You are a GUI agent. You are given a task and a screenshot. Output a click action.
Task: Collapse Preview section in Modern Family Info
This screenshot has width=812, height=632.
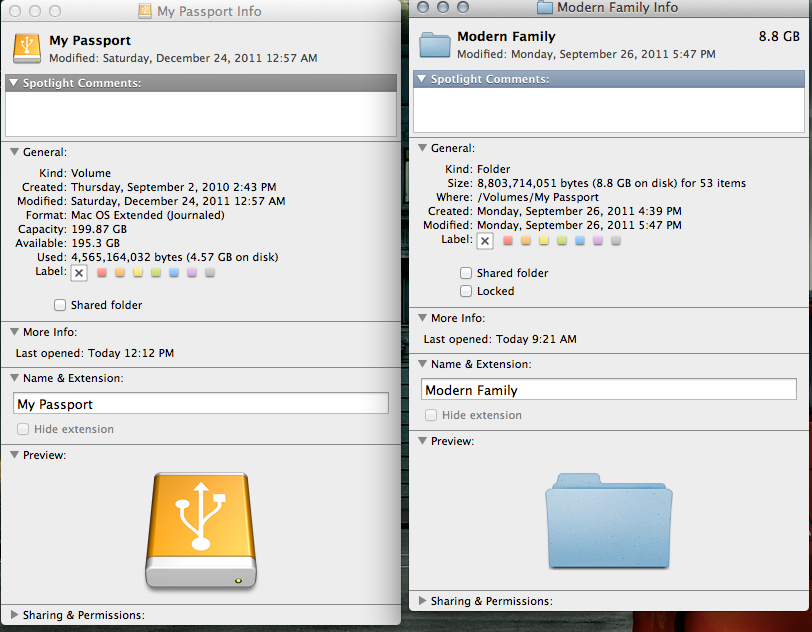(x=423, y=440)
